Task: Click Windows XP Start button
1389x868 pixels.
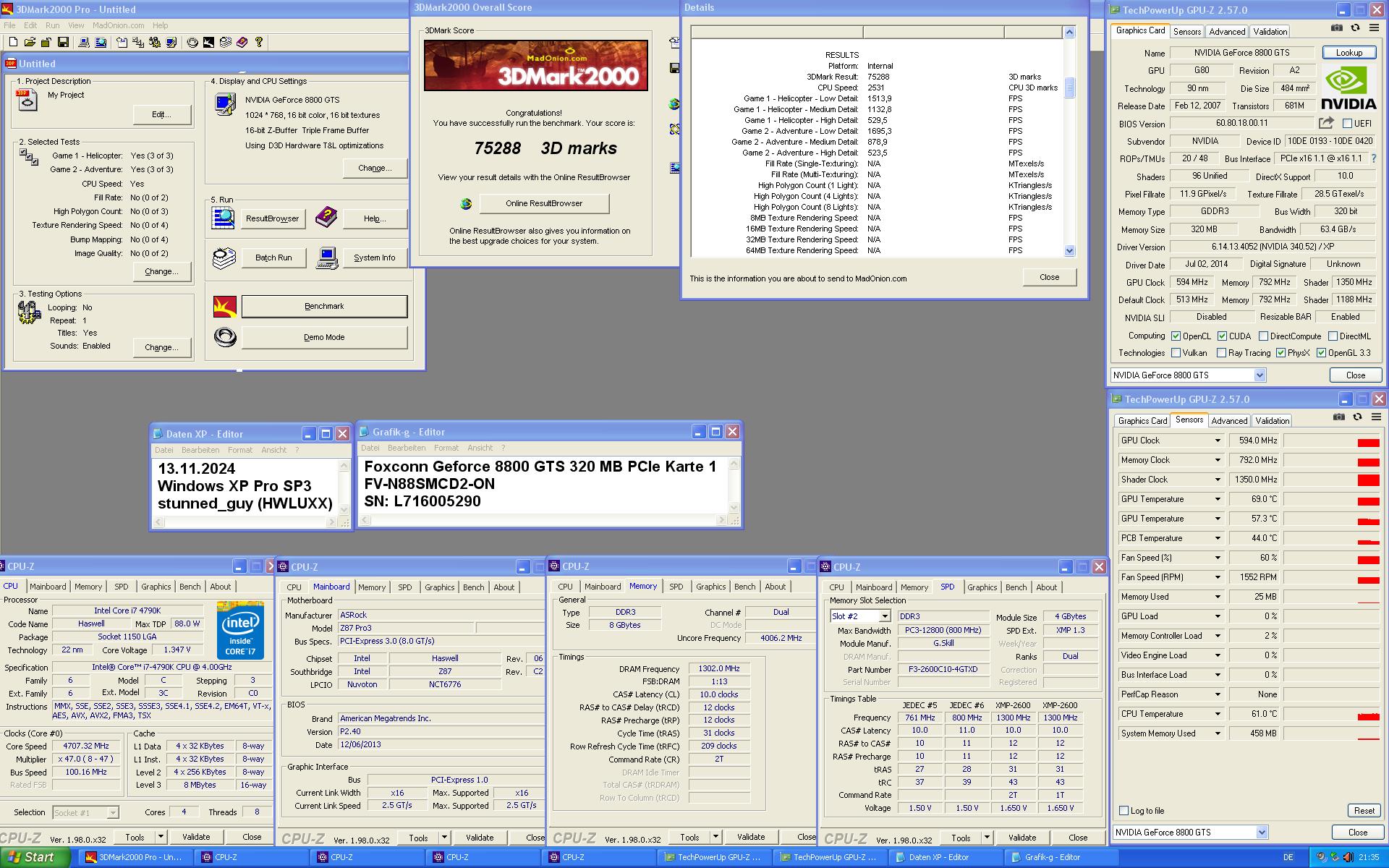Action: 35,857
